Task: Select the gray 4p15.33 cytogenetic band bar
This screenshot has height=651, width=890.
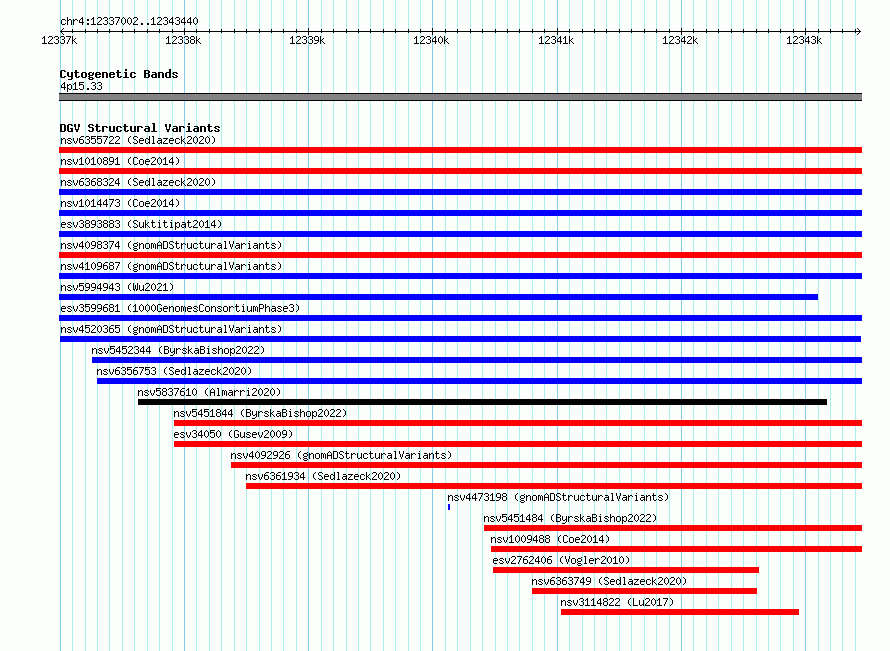Action: pyautogui.click(x=460, y=97)
